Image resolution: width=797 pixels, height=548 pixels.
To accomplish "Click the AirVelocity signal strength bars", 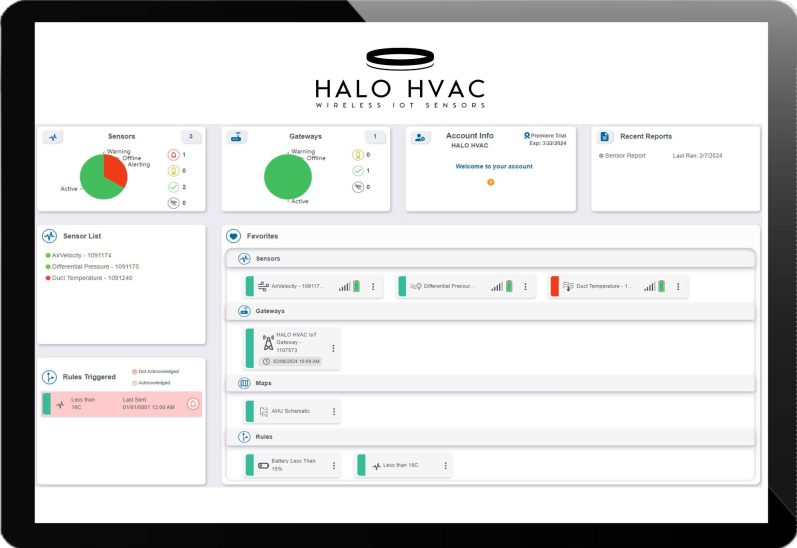I will pos(345,287).
